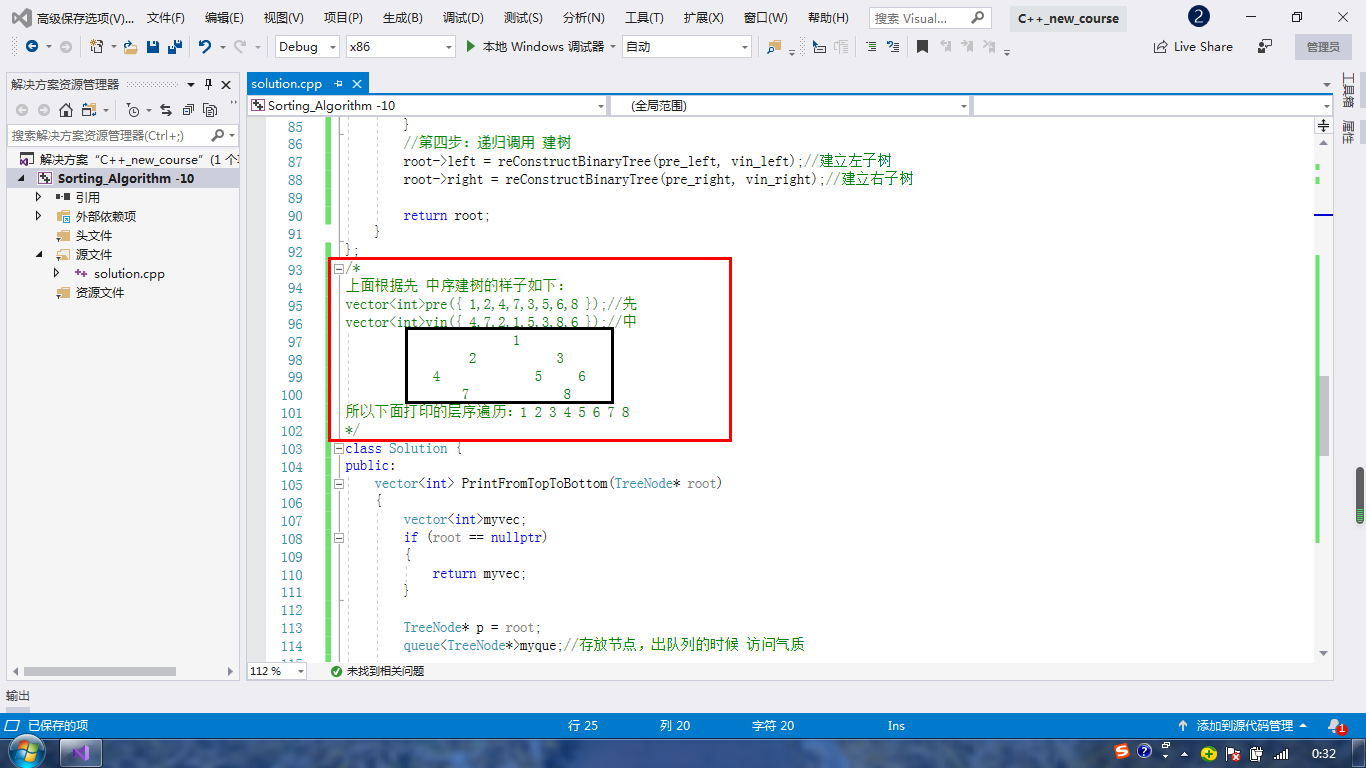Collapse the if block outline at line 108

point(338,538)
